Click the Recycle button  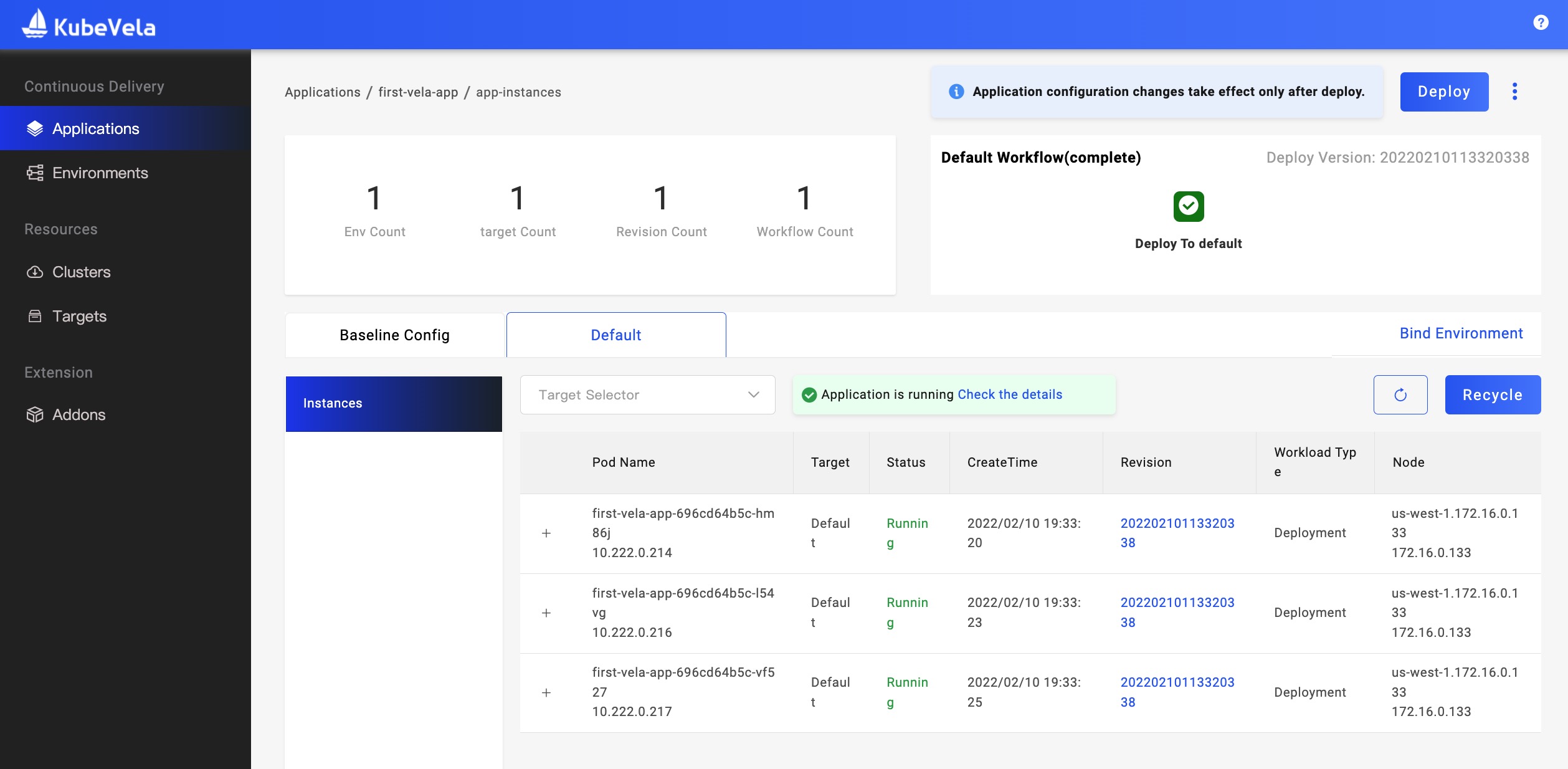[1492, 394]
